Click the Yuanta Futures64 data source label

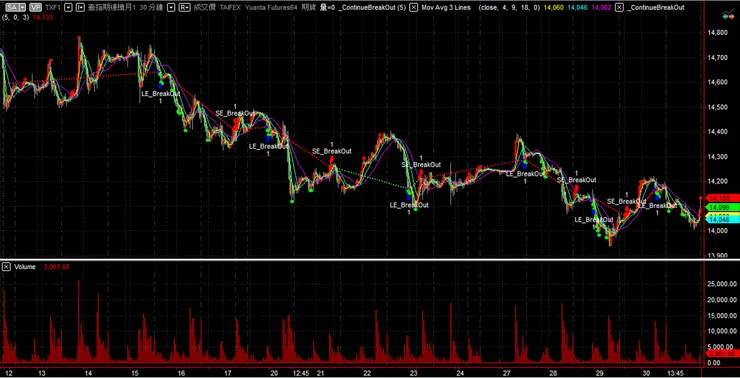[270, 8]
